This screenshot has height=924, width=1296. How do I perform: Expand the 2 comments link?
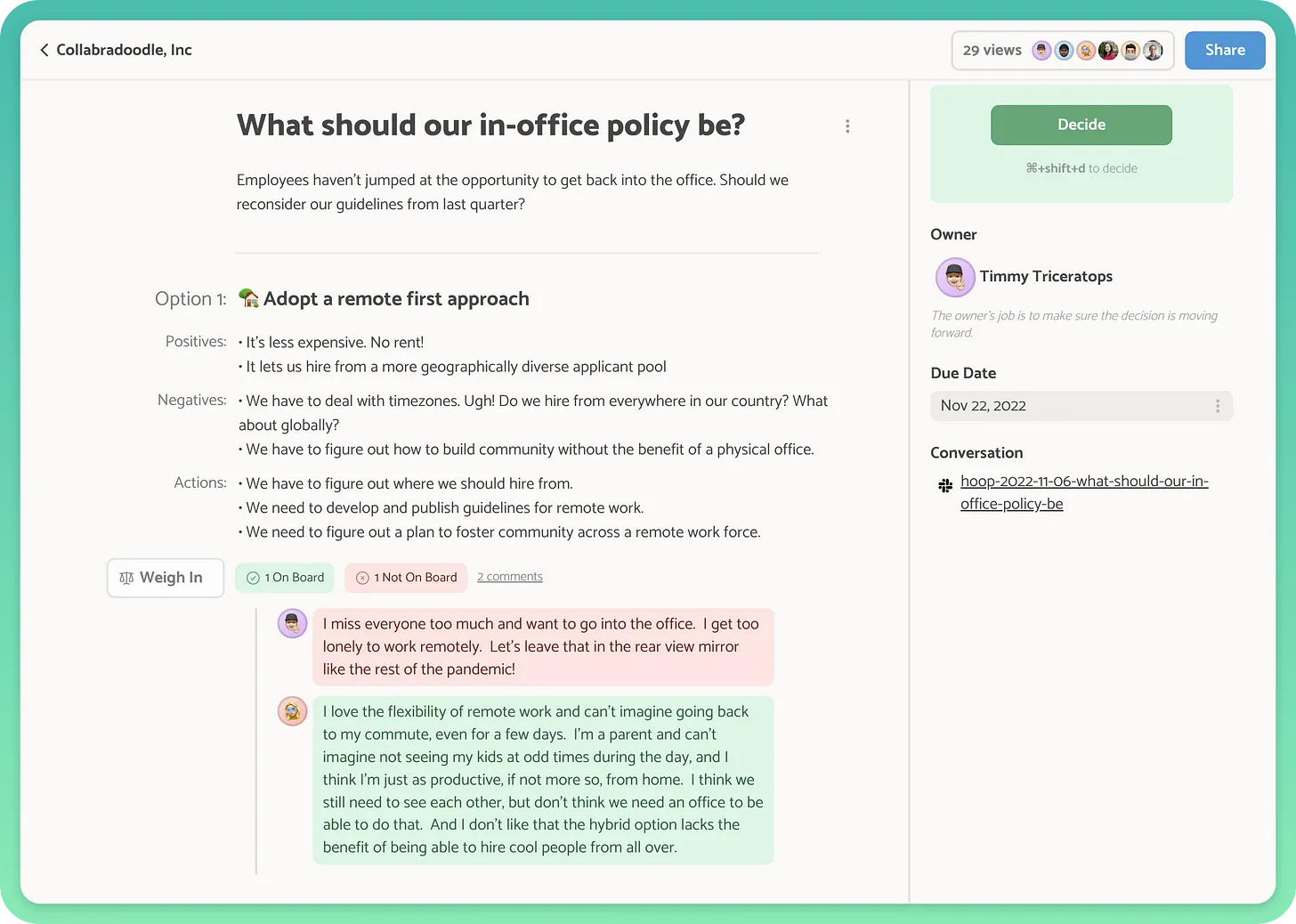(509, 577)
